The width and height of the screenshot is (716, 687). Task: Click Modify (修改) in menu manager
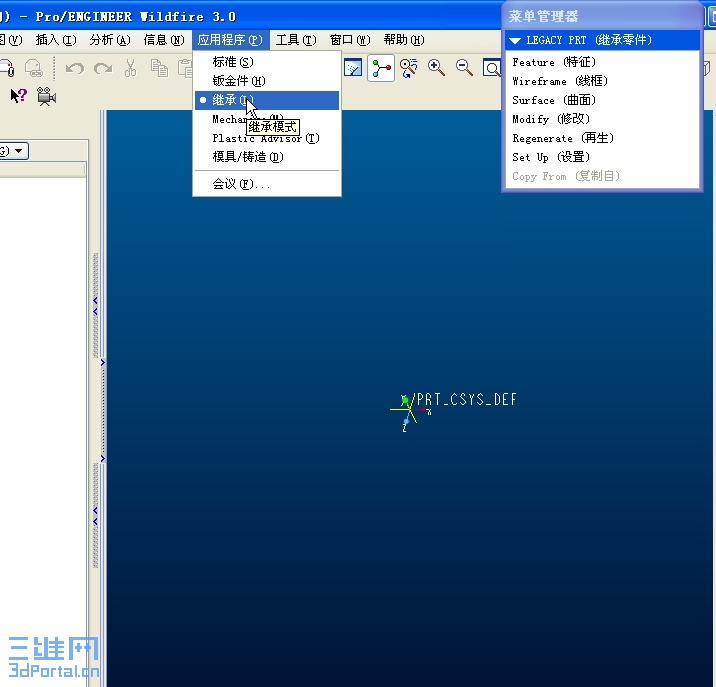(602, 119)
